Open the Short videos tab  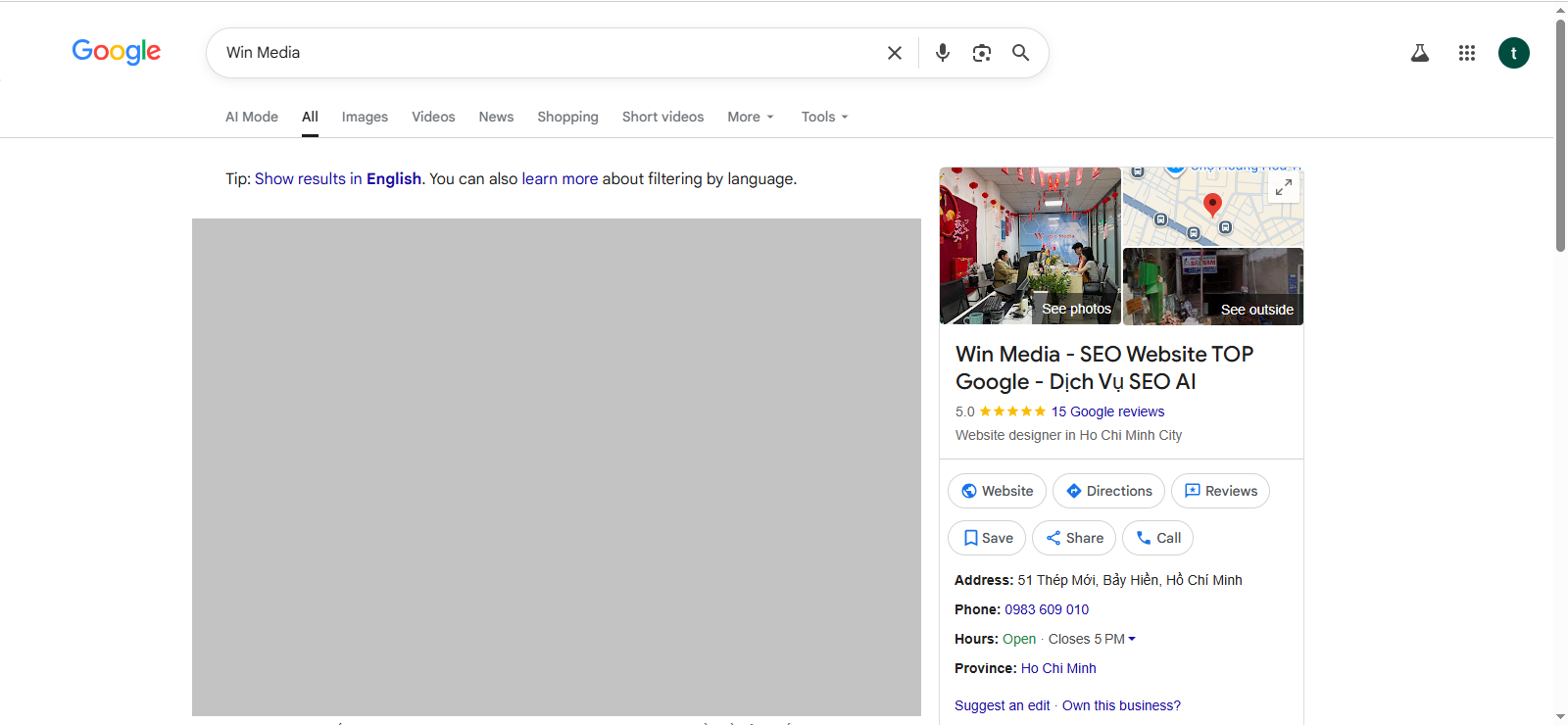pyautogui.click(x=662, y=117)
